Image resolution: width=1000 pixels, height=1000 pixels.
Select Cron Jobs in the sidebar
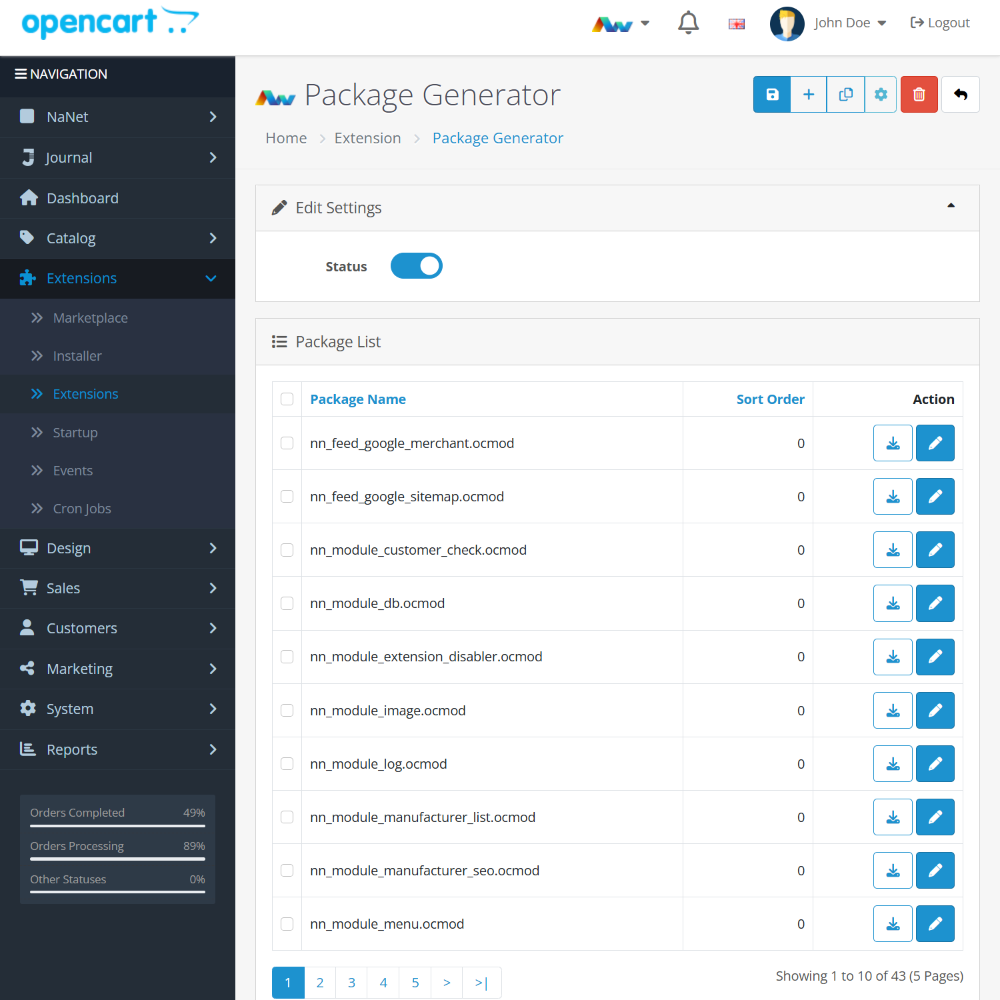coord(82,508)
